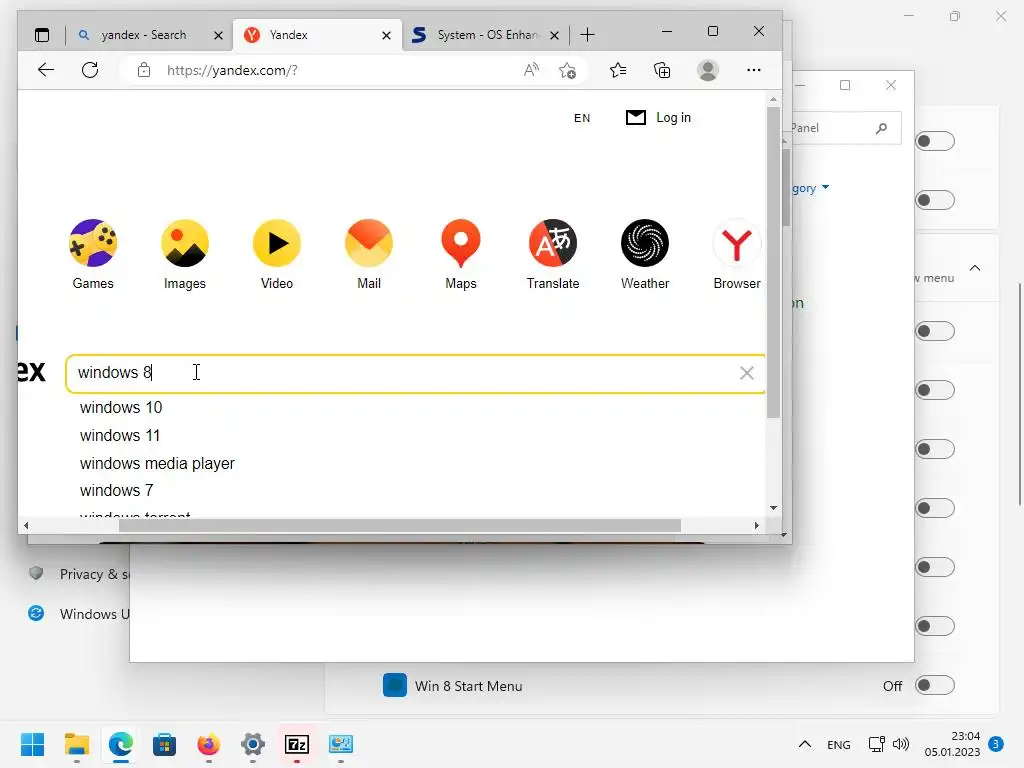Select suggestion windows media player

point(157,464)
